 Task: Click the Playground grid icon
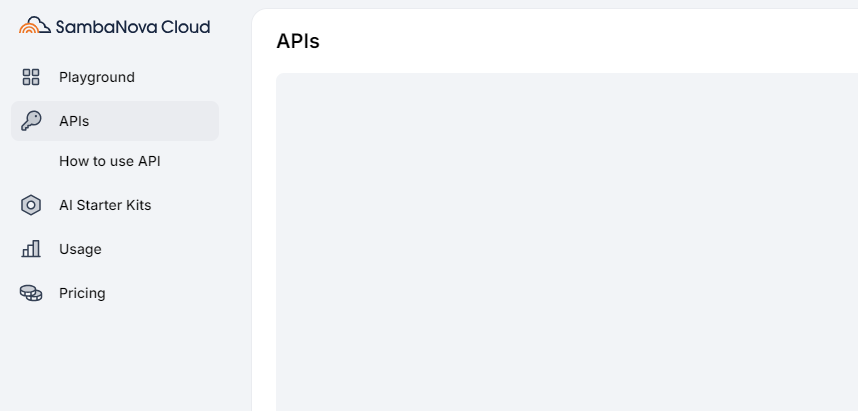31,77
